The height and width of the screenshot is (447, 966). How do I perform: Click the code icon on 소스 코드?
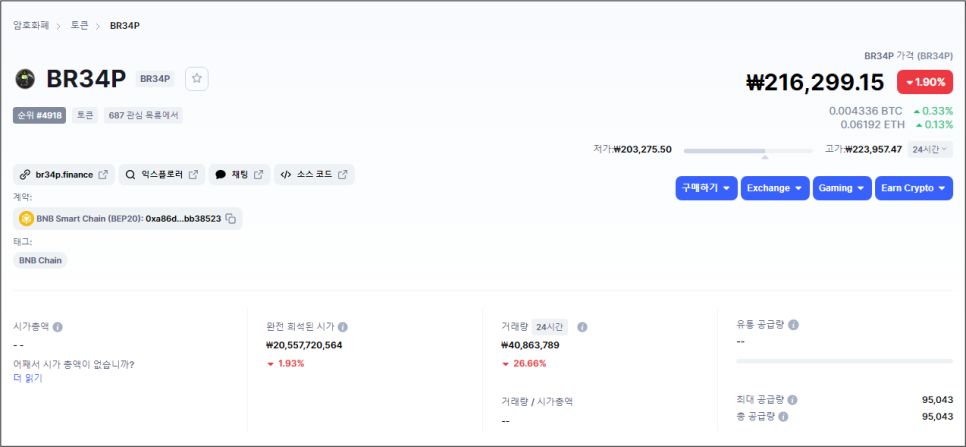pyautogui.click(x=285, y=175)
